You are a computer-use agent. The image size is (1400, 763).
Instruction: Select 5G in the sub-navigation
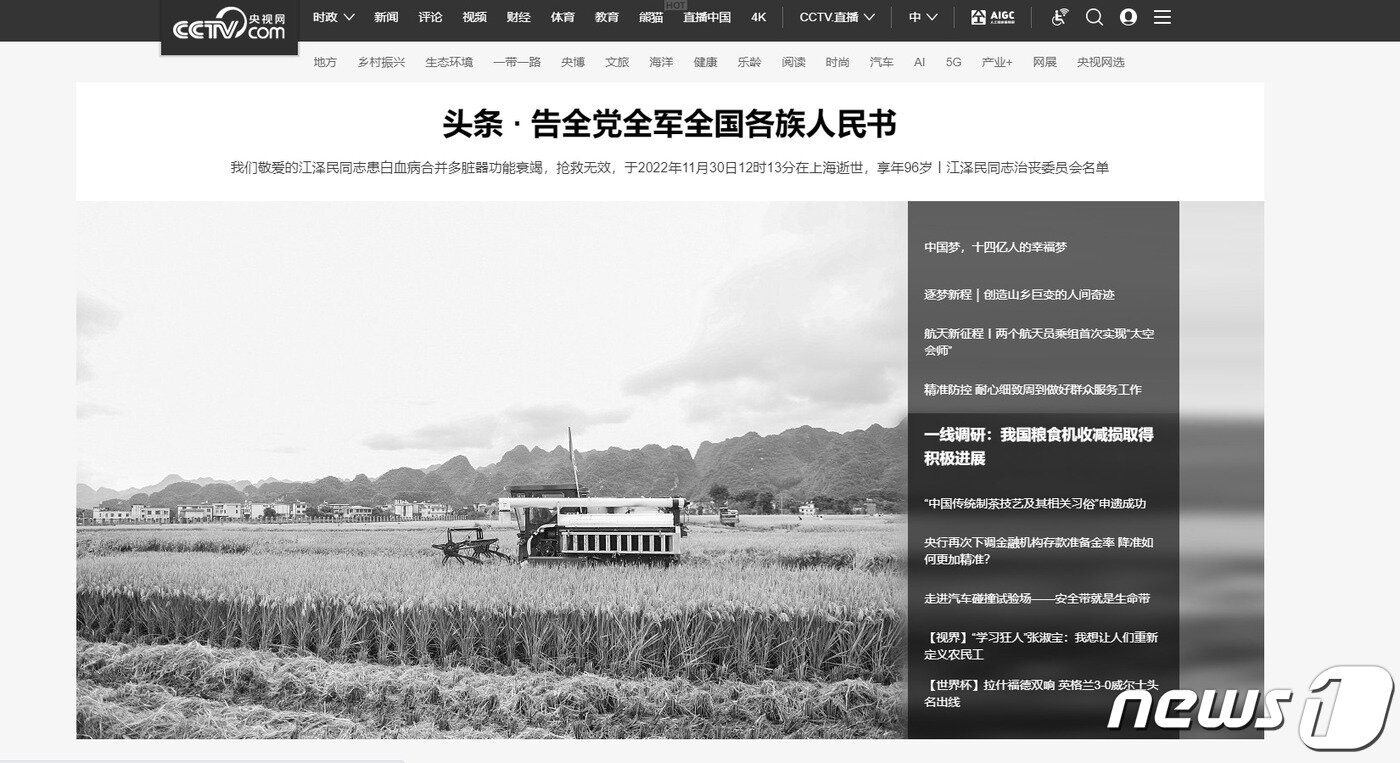click(x=954, y=62)
